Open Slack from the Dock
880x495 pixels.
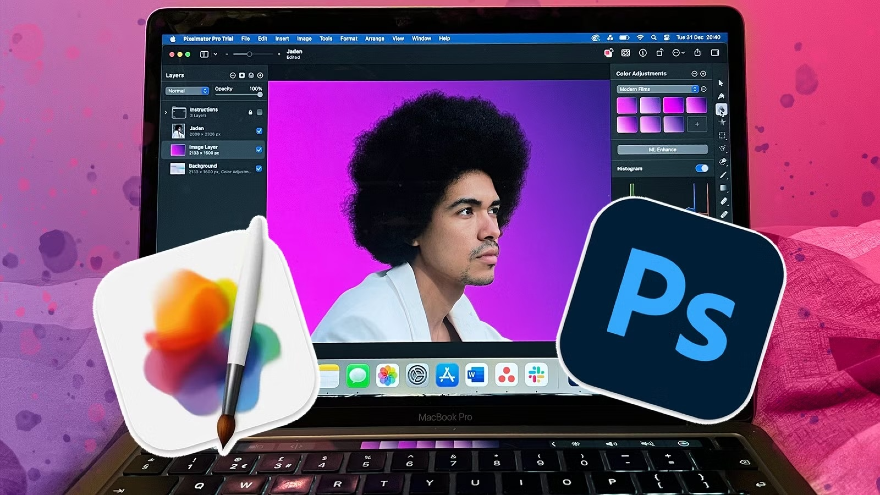536,374
